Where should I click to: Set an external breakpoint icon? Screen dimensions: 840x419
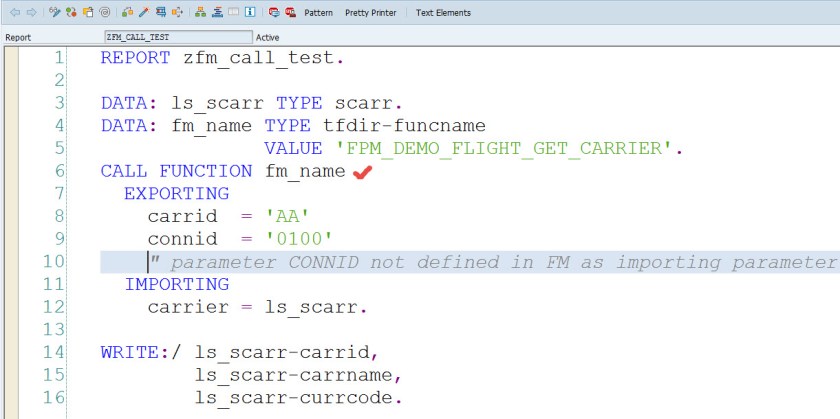click(x=291, y=12)
